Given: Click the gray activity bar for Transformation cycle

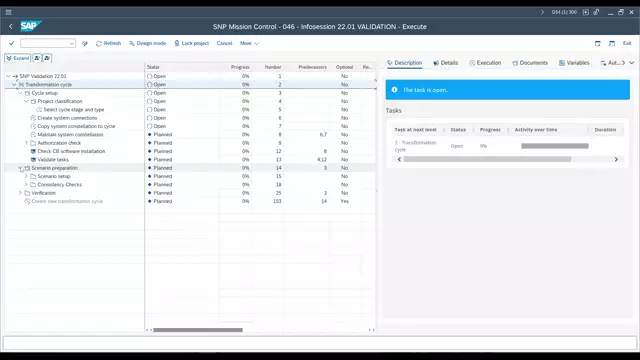Looking at the screenshot, I should pyautogui.click(x=555, y=146).
